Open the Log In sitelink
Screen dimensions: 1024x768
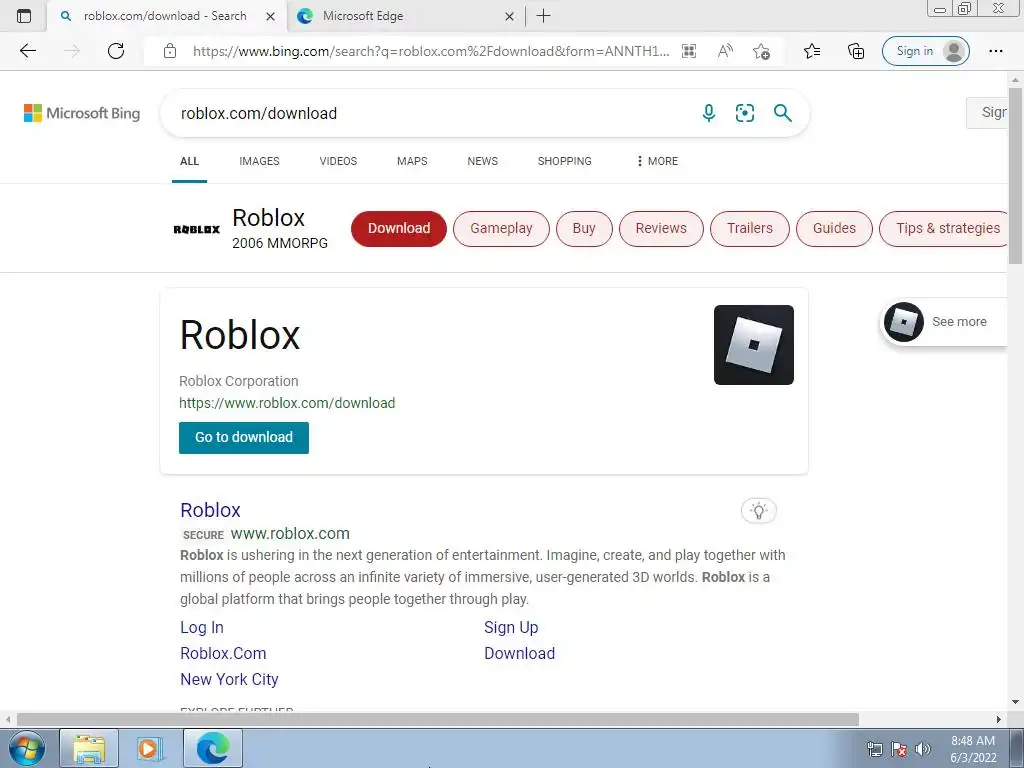[202, 628]
